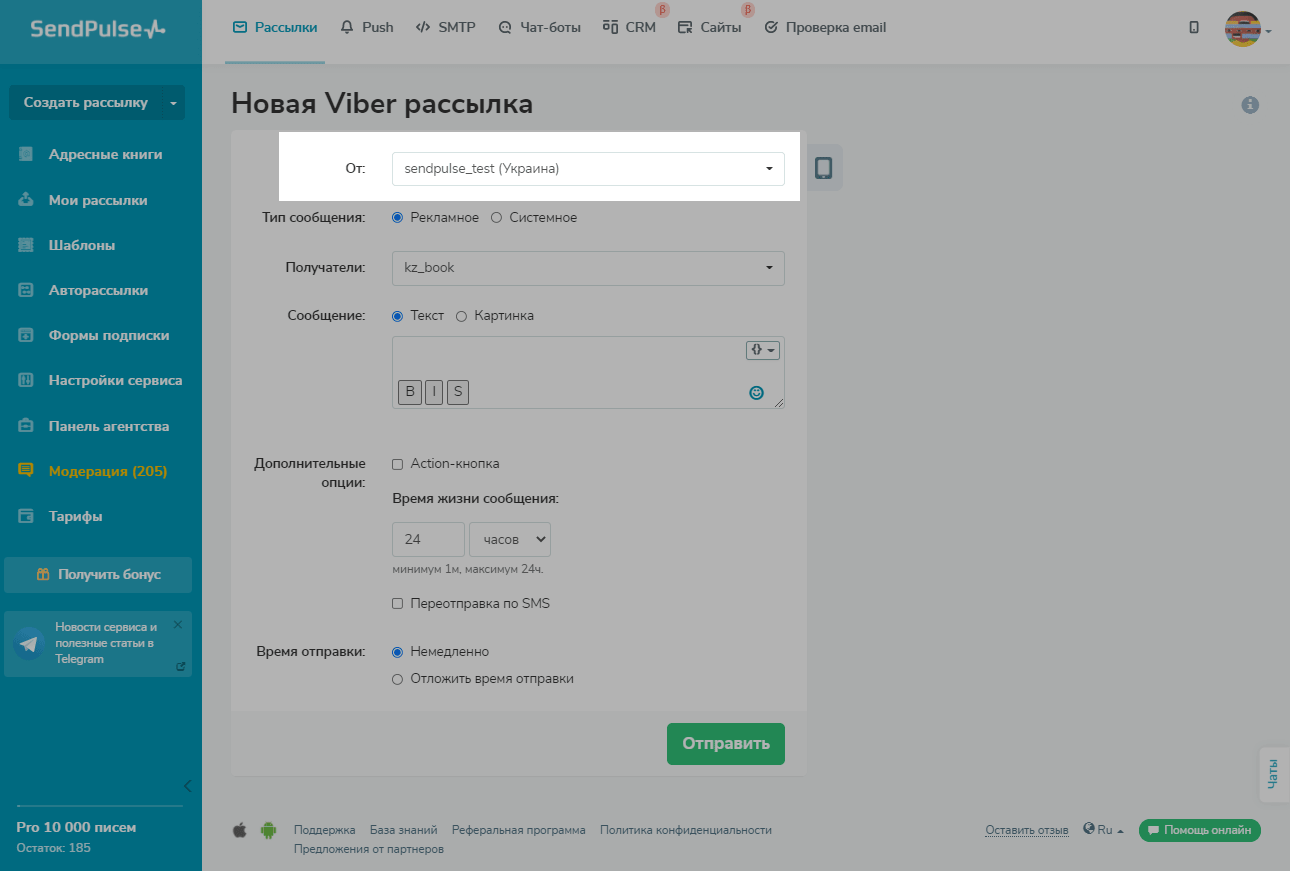Click the Панель агентства sidebar icon
The image size is (1290, 871).
click(26, 426)
